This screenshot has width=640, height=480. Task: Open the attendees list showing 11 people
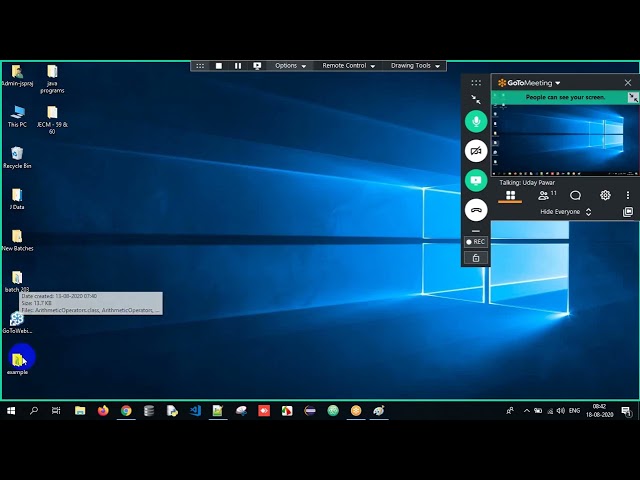pos(547,196)
